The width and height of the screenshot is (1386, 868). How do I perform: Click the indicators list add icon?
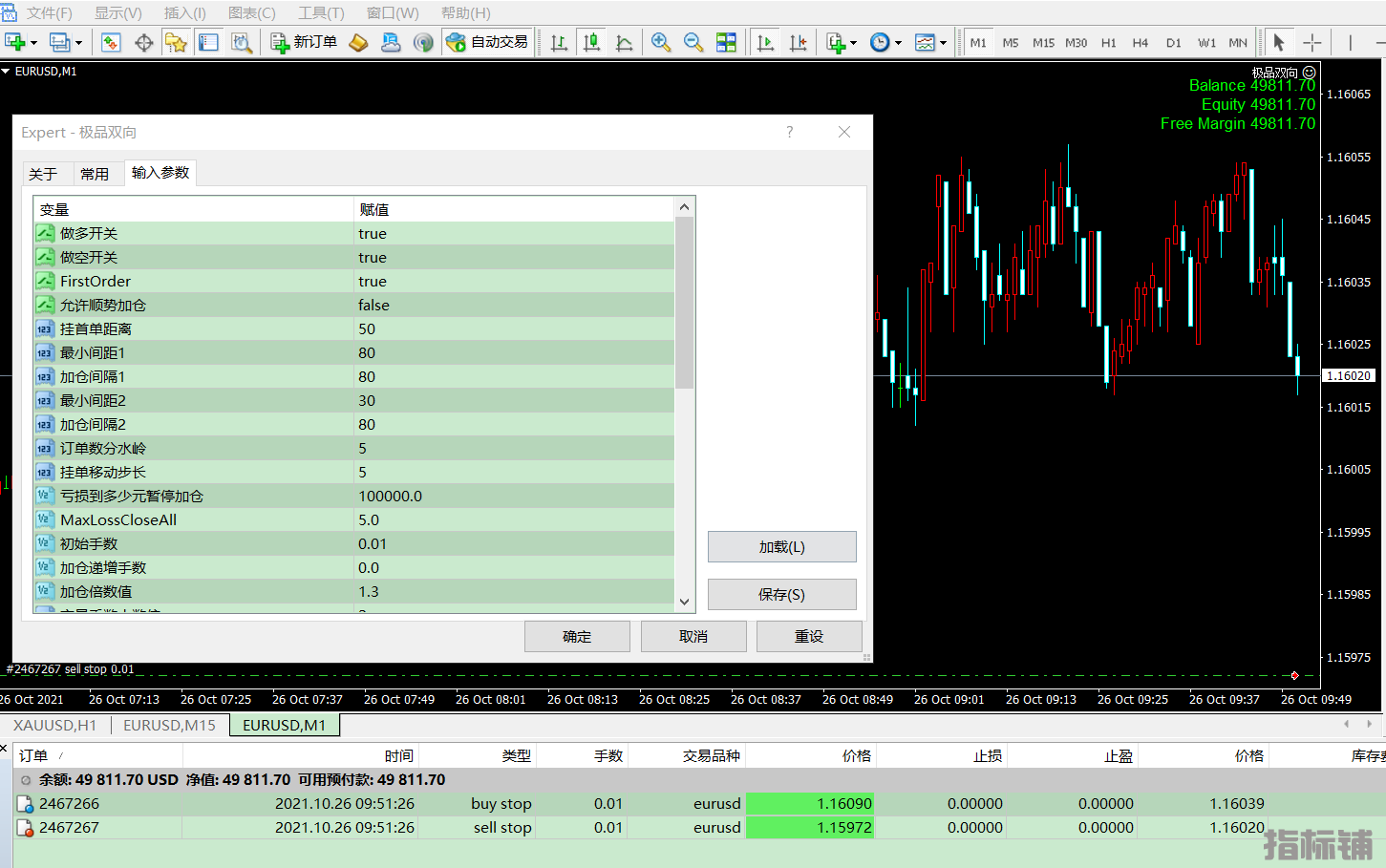[x=836, y=42]
